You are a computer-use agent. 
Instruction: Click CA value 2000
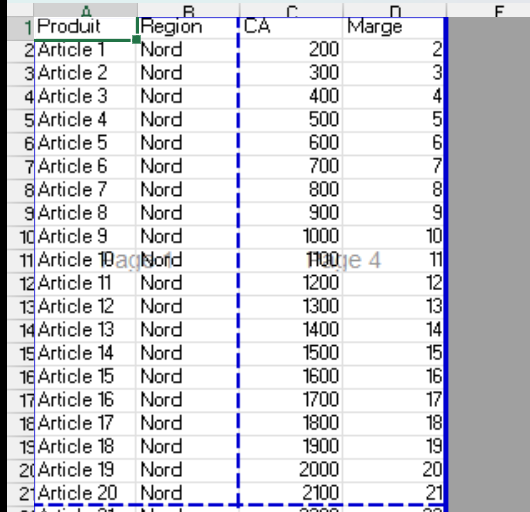coord(291,470)
